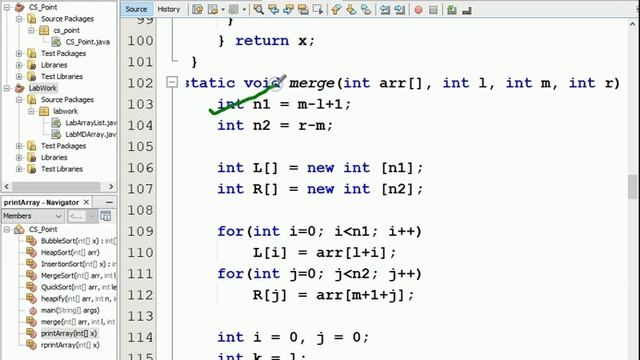This screenshot has width=640, height=360.
Task: Go to Next Bookmark icon
Action: (x=351, y=9)
